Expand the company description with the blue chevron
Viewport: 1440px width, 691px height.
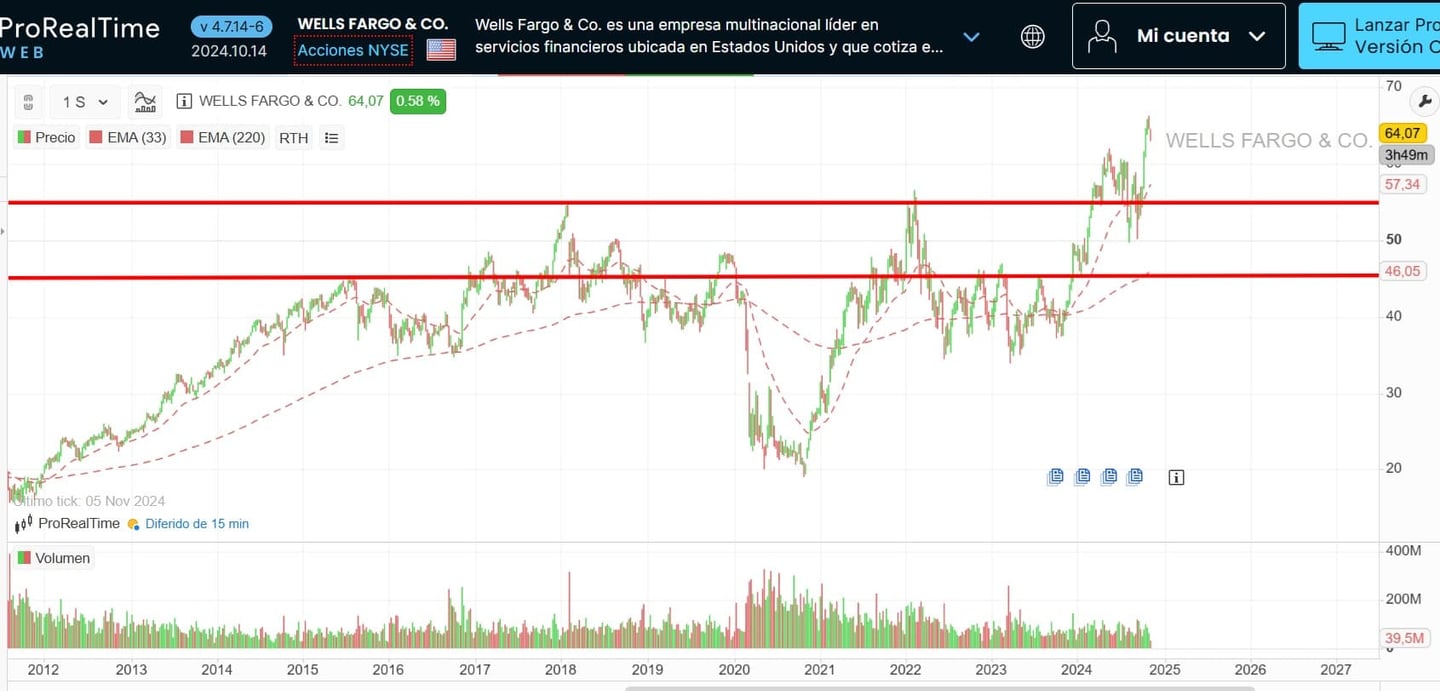971,36
